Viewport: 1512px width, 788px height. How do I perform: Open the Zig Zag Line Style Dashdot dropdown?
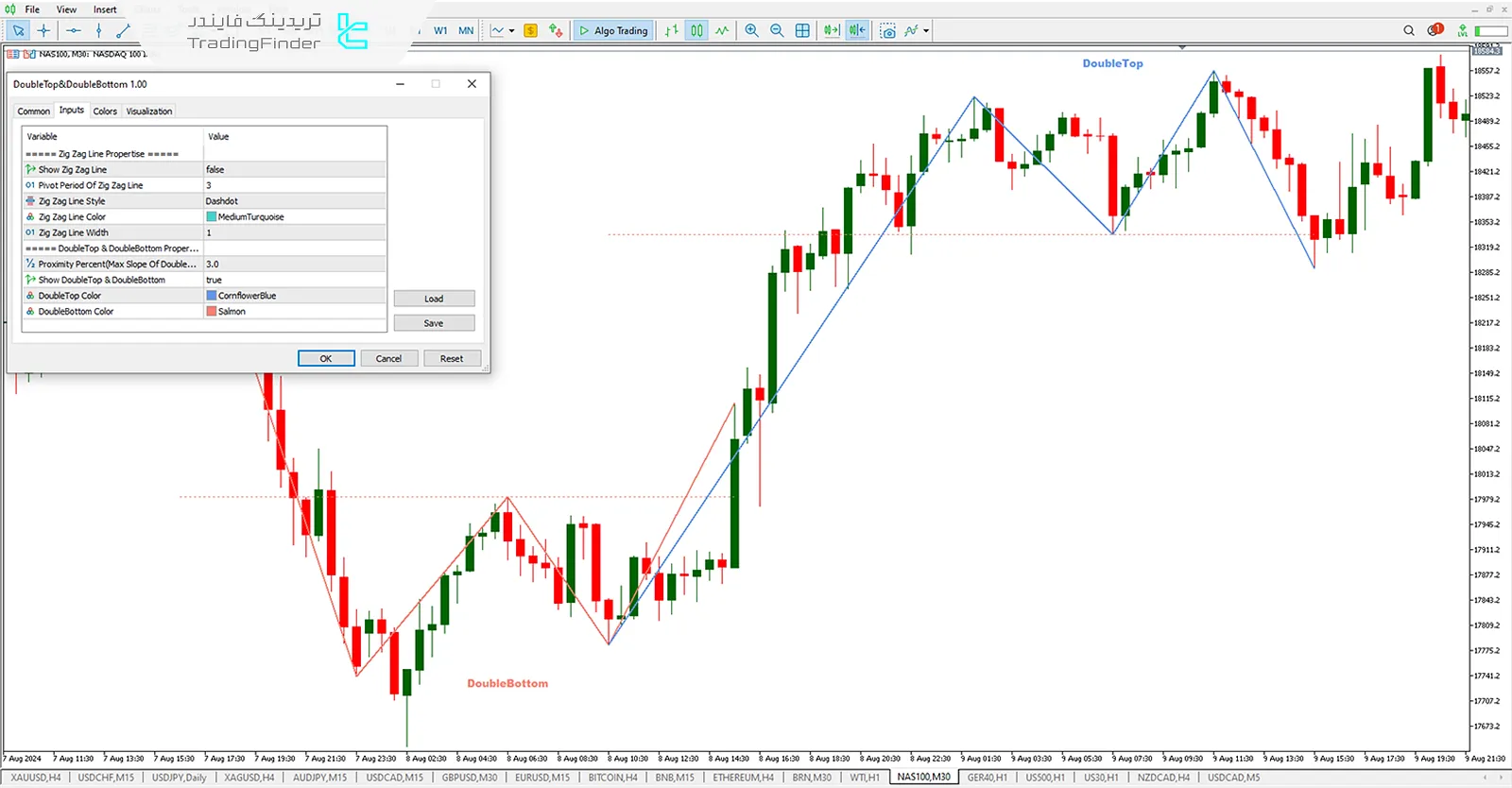(294, 201)
